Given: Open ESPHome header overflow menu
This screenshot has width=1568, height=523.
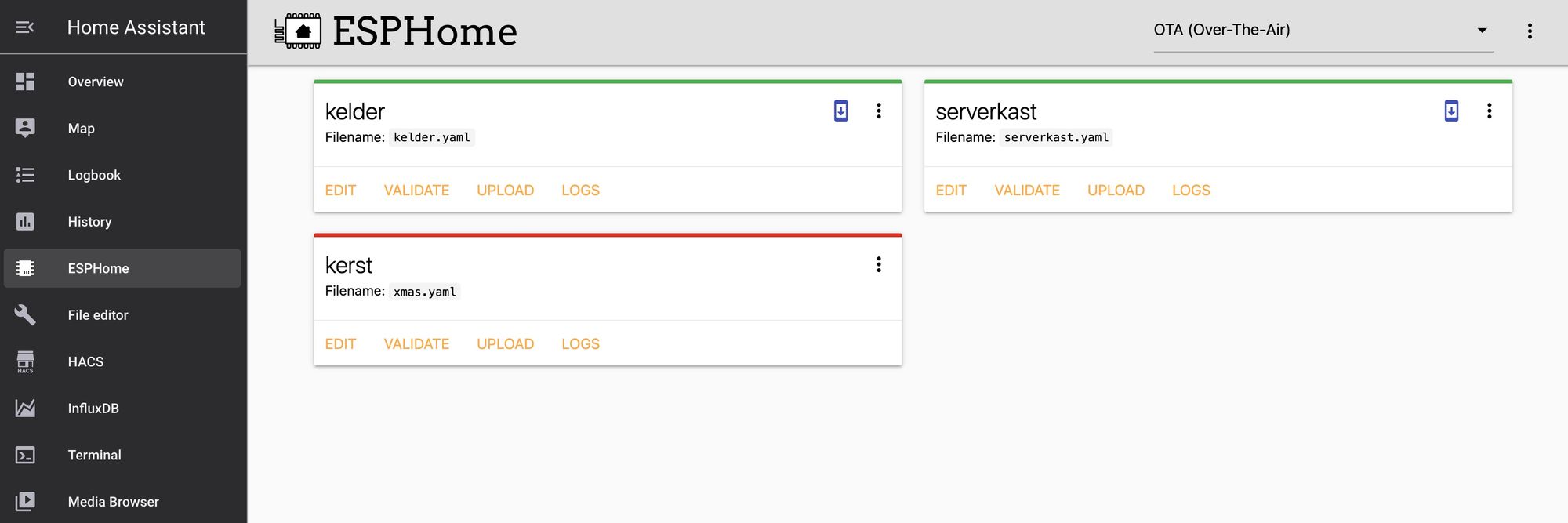Looking at the screenshot, I should pos(1530,31).
